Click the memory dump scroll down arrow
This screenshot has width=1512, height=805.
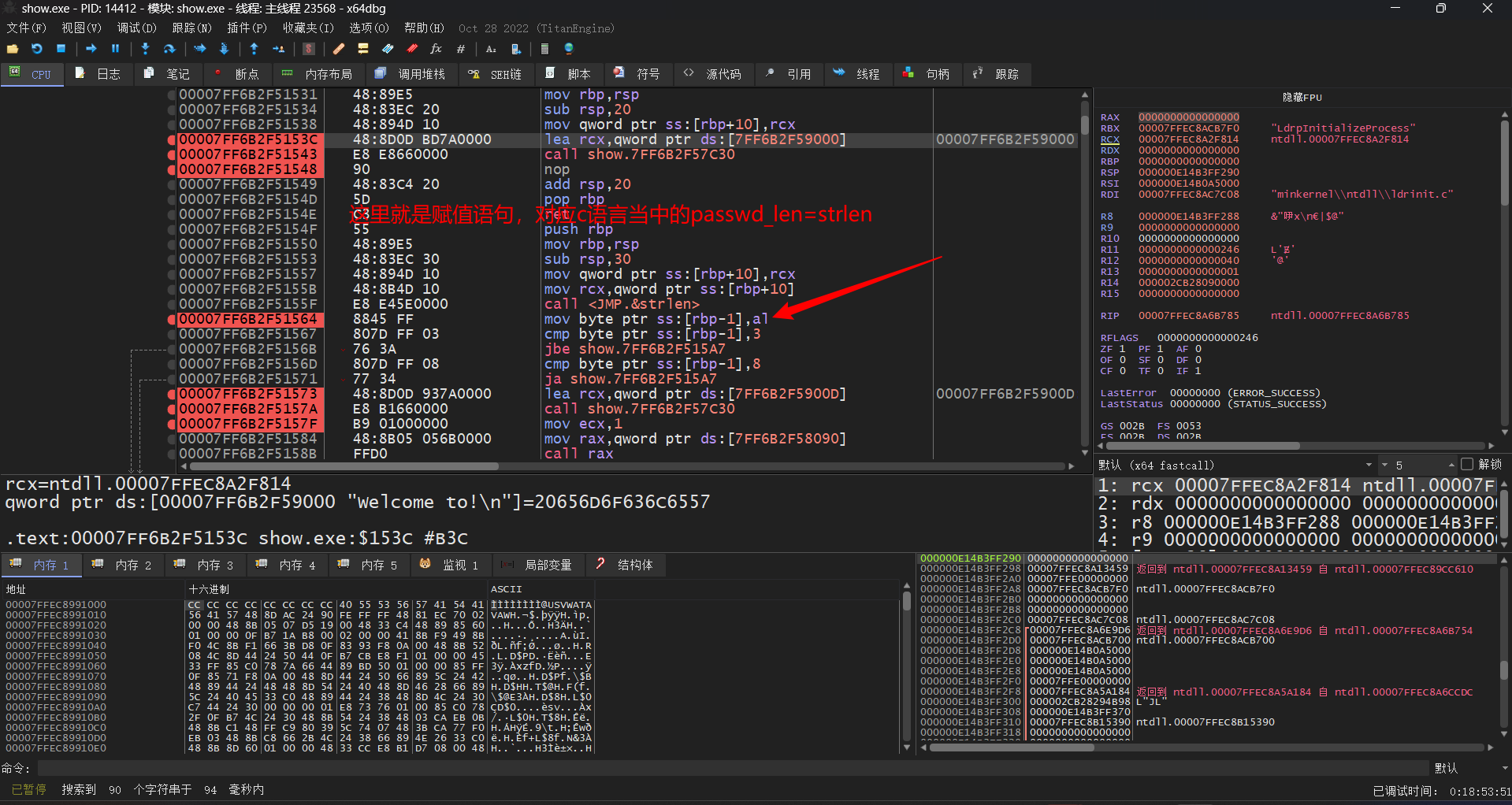(906, 747)
